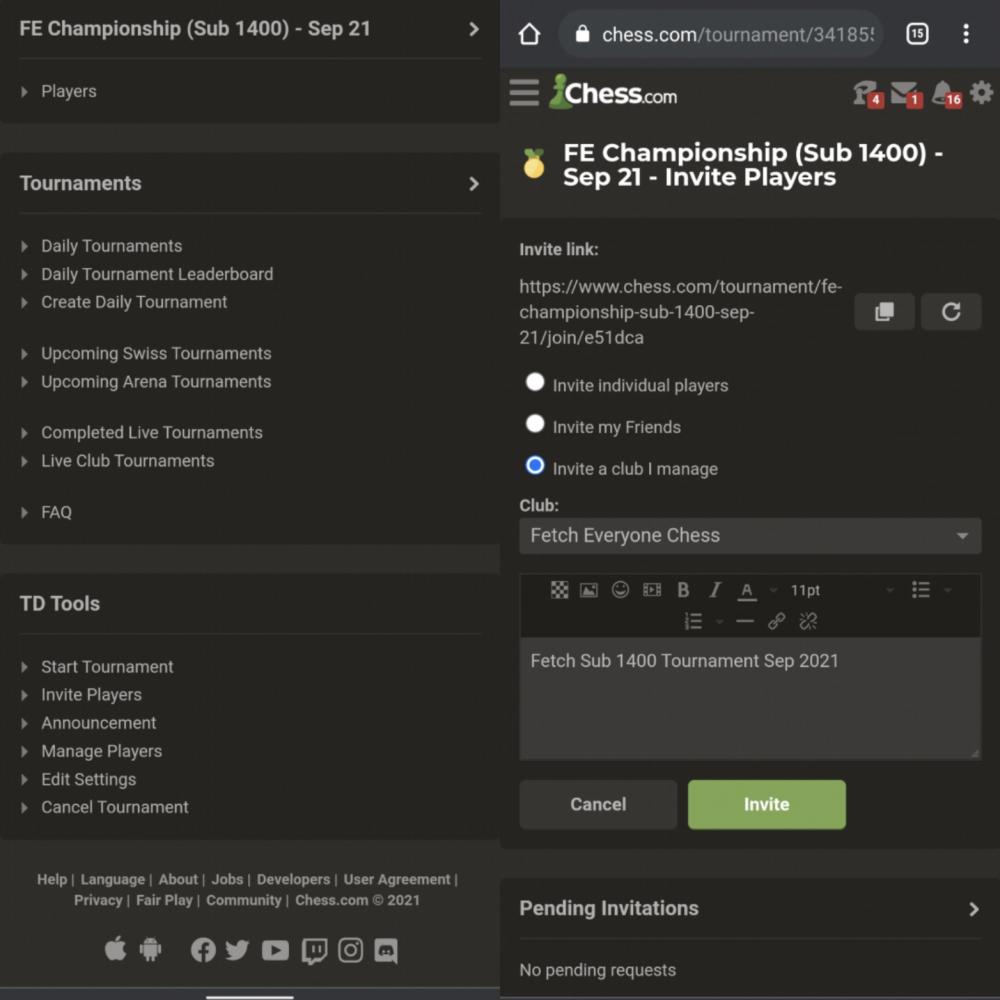Screen dimensions: 1000x1000
Task: Expand the Tournaments section chevron
Action: click(x=473, y=184)
